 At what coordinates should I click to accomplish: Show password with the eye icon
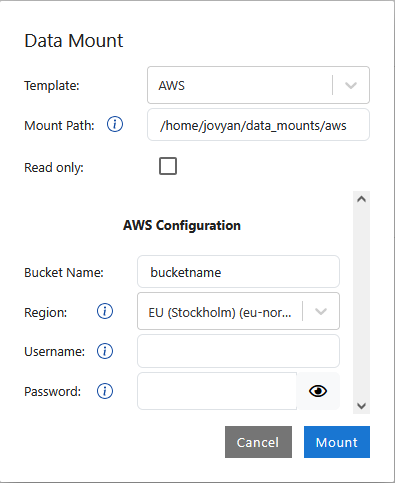click(318, 391)
